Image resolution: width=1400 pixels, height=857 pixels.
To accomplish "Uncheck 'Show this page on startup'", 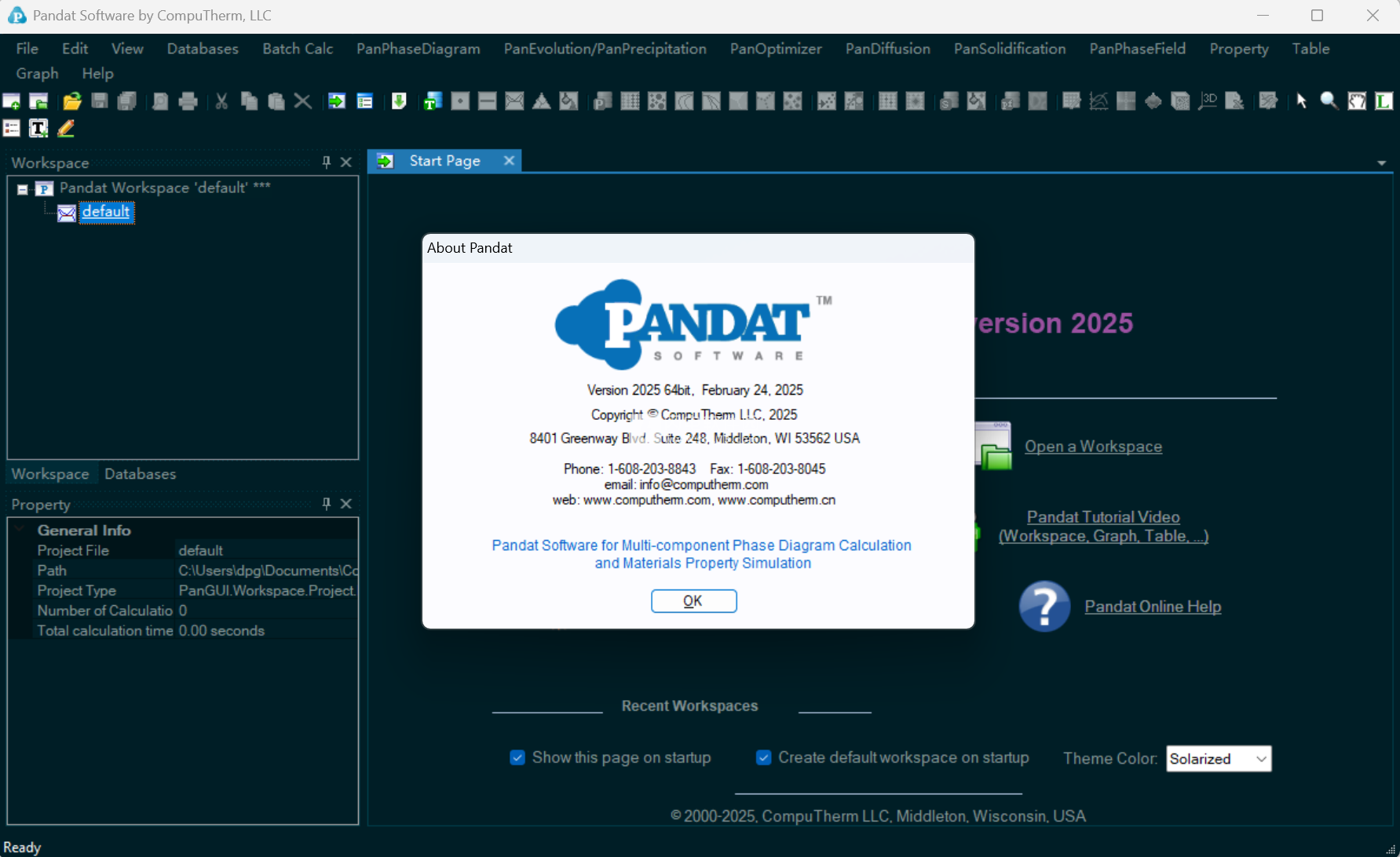I will pos(517,757).
